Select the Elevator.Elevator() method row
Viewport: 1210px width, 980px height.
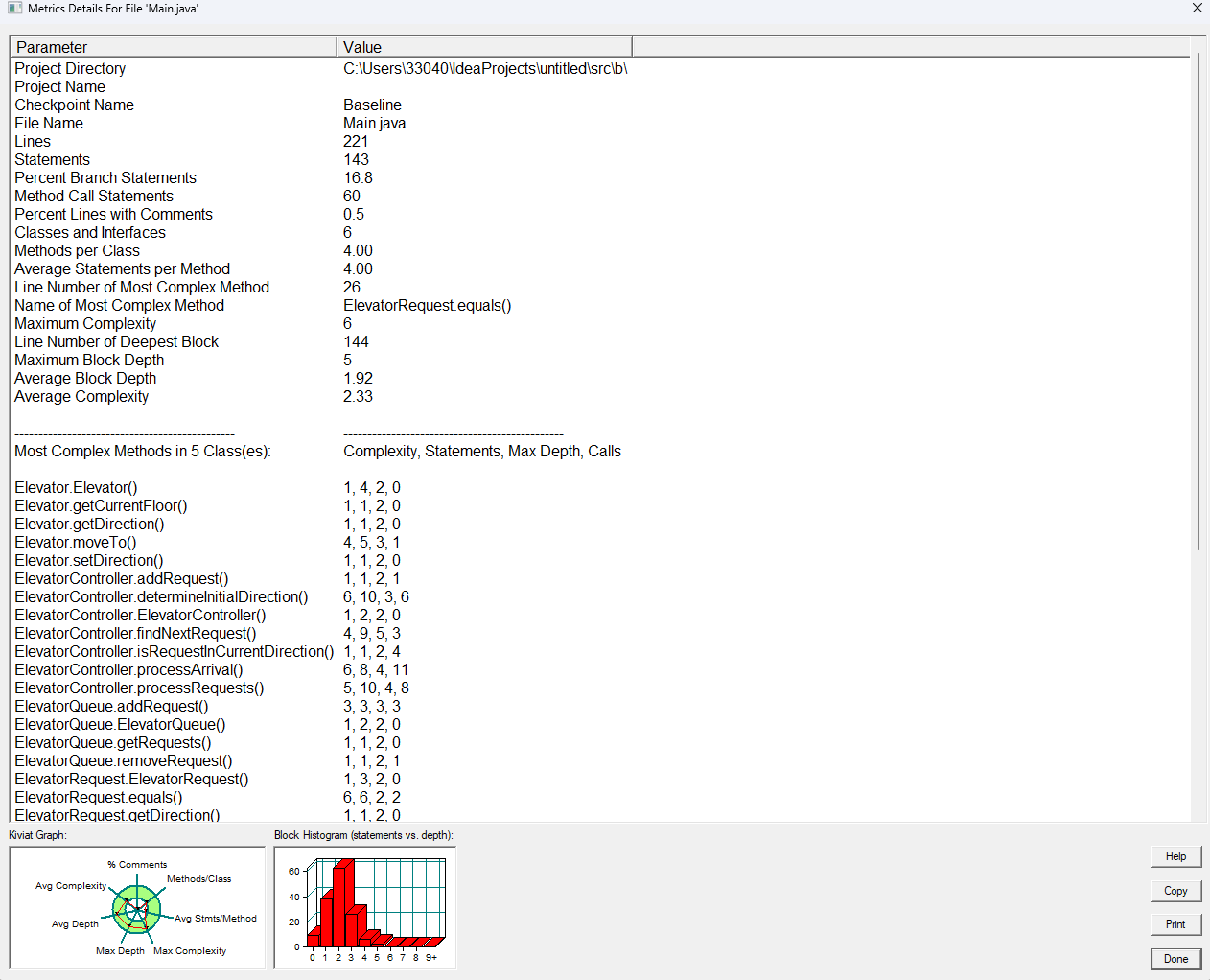coord(321,488)
